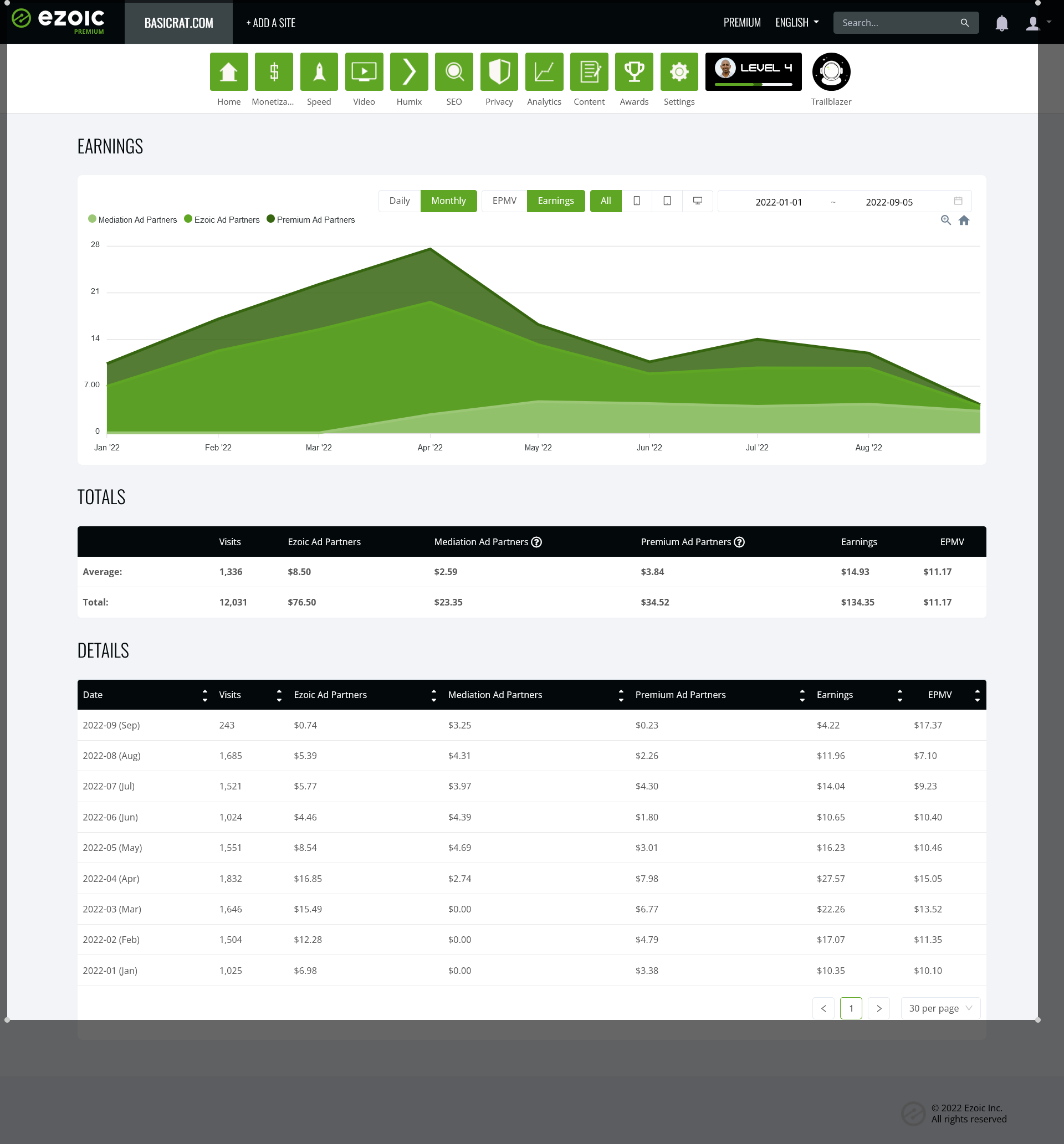Switch chart to Daily view
This screenshot has width=1064, height=1144.
[x=400, y=201]
